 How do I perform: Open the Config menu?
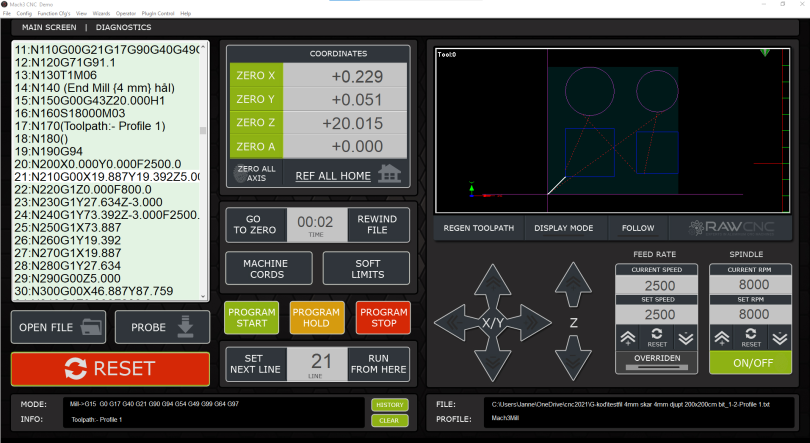[23, 13]
